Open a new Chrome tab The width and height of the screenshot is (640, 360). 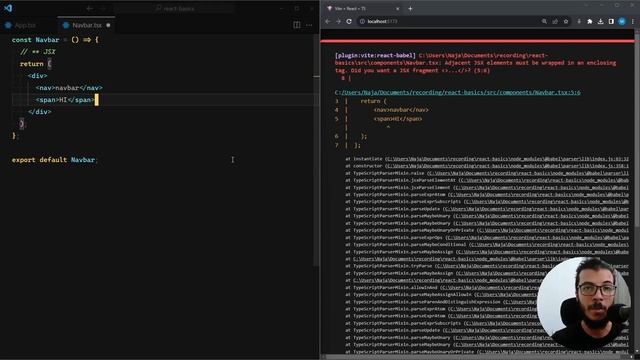410,9
